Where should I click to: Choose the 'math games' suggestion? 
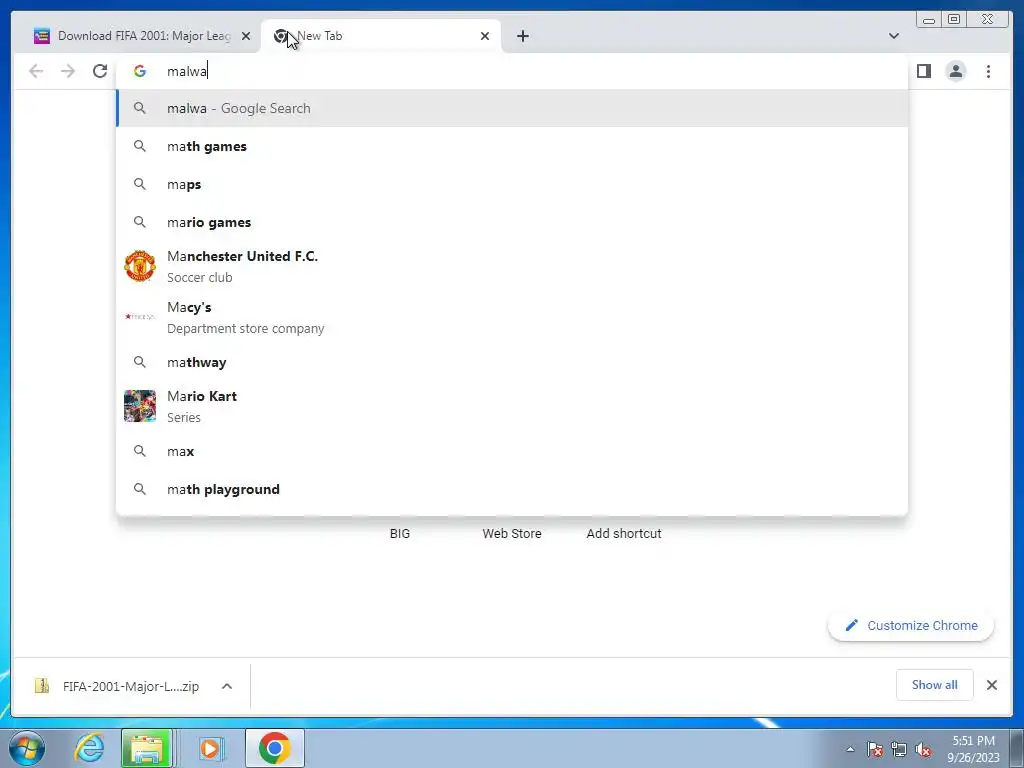(512, 146)
